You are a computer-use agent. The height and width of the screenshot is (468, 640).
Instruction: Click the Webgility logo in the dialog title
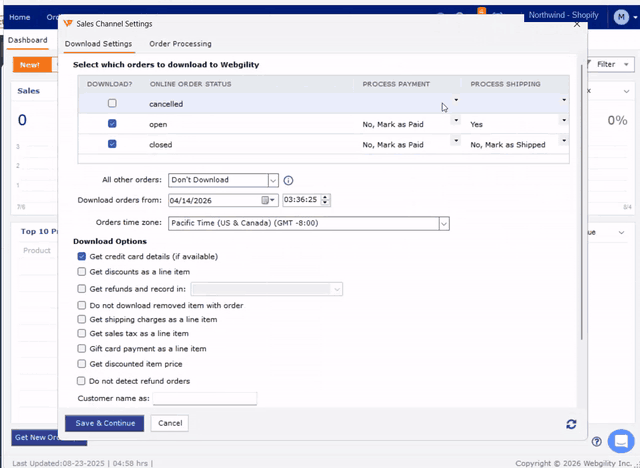pos(68,24)
